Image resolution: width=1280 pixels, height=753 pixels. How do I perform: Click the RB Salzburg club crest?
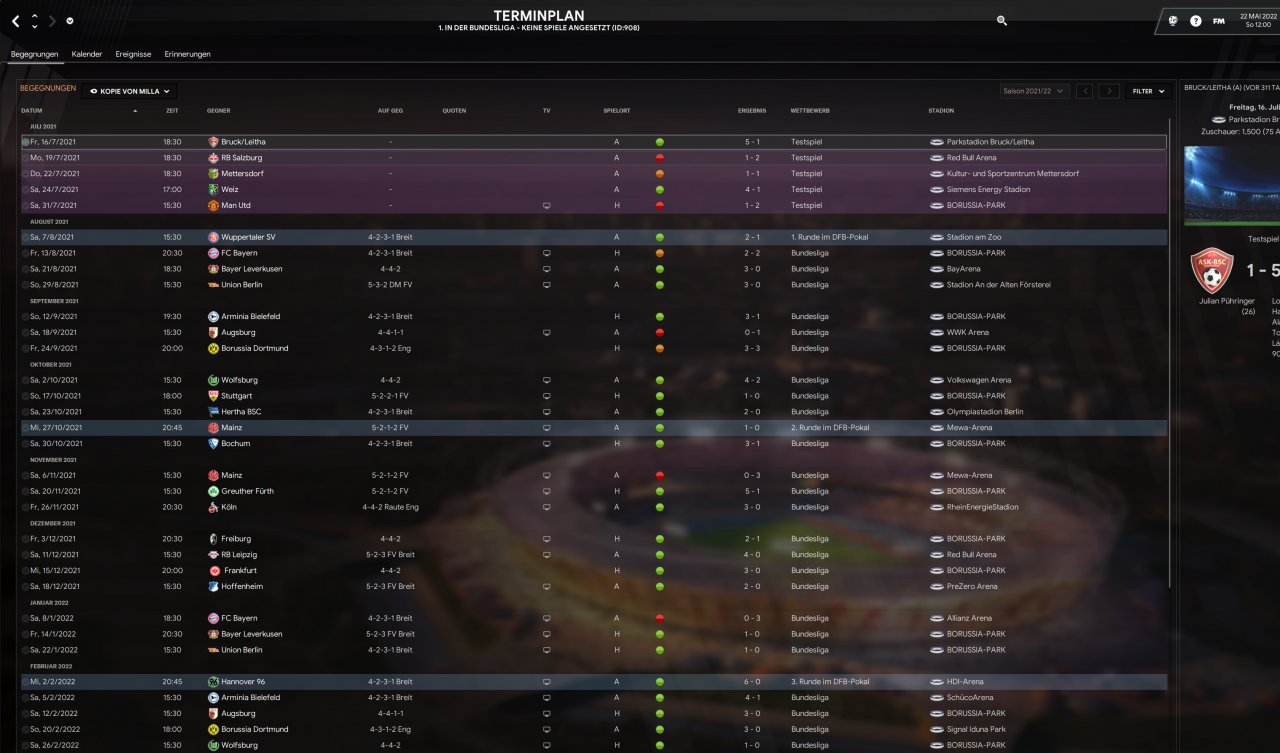pyautogui.click(x=213, y=158)
